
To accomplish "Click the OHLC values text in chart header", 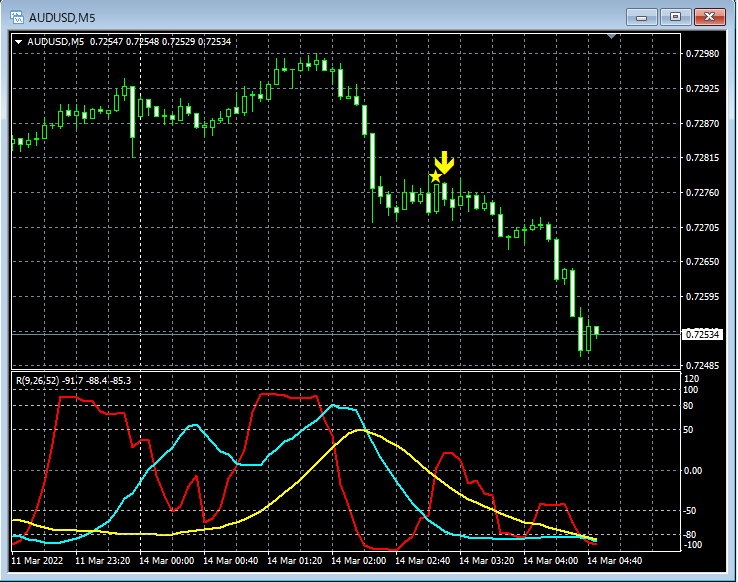I will tap(160, 42).
